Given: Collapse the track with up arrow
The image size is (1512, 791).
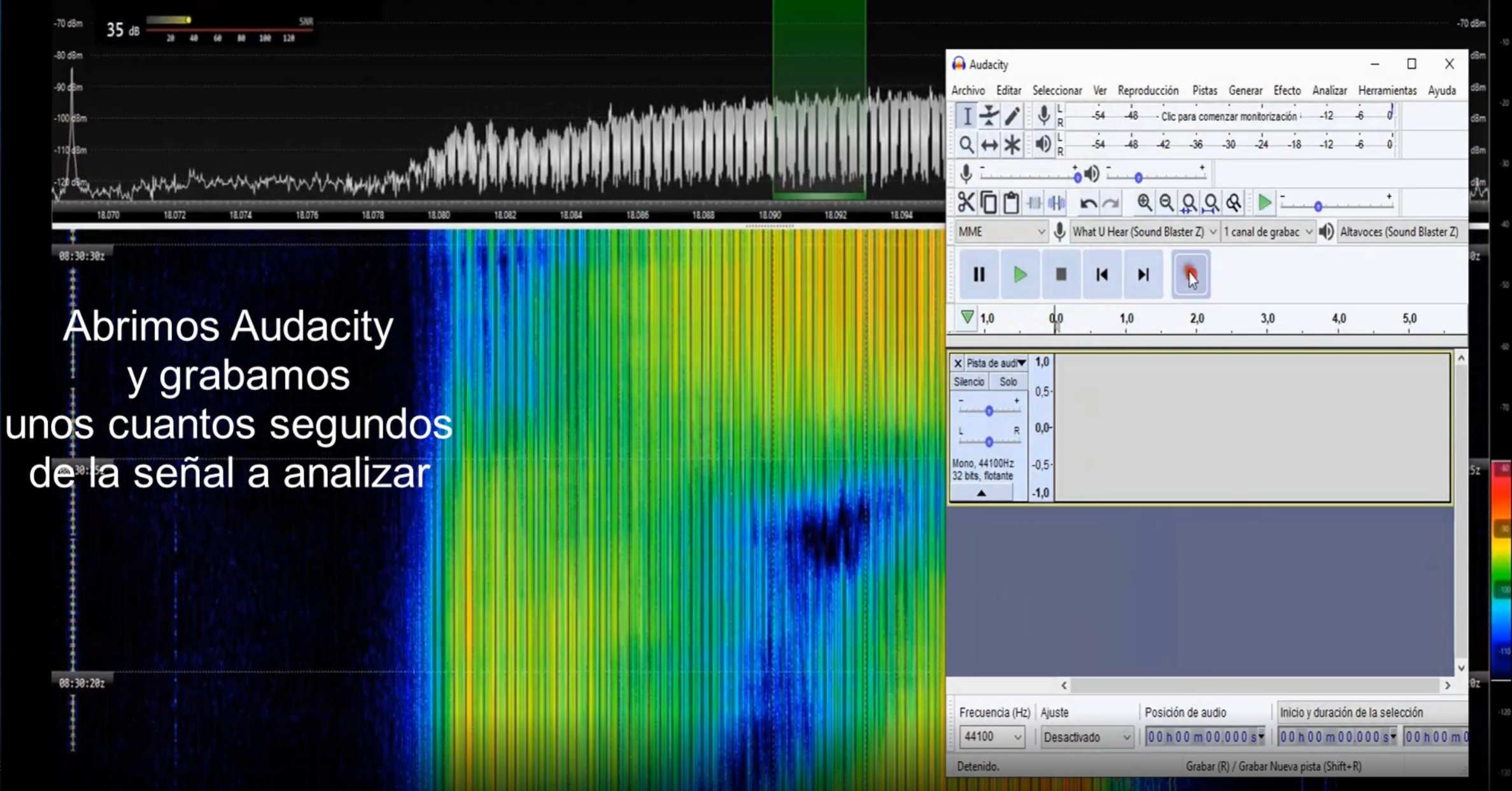Looking at the screenshot, I should [981, 493].
